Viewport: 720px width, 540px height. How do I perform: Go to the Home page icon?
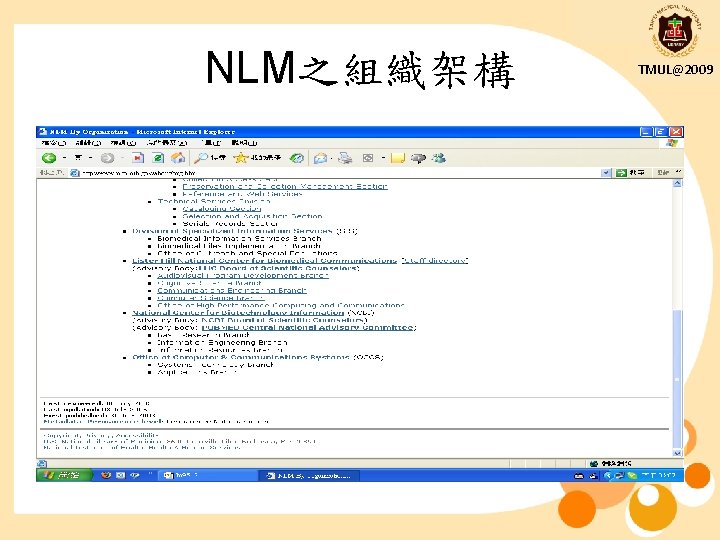click(x=178, y=158)
